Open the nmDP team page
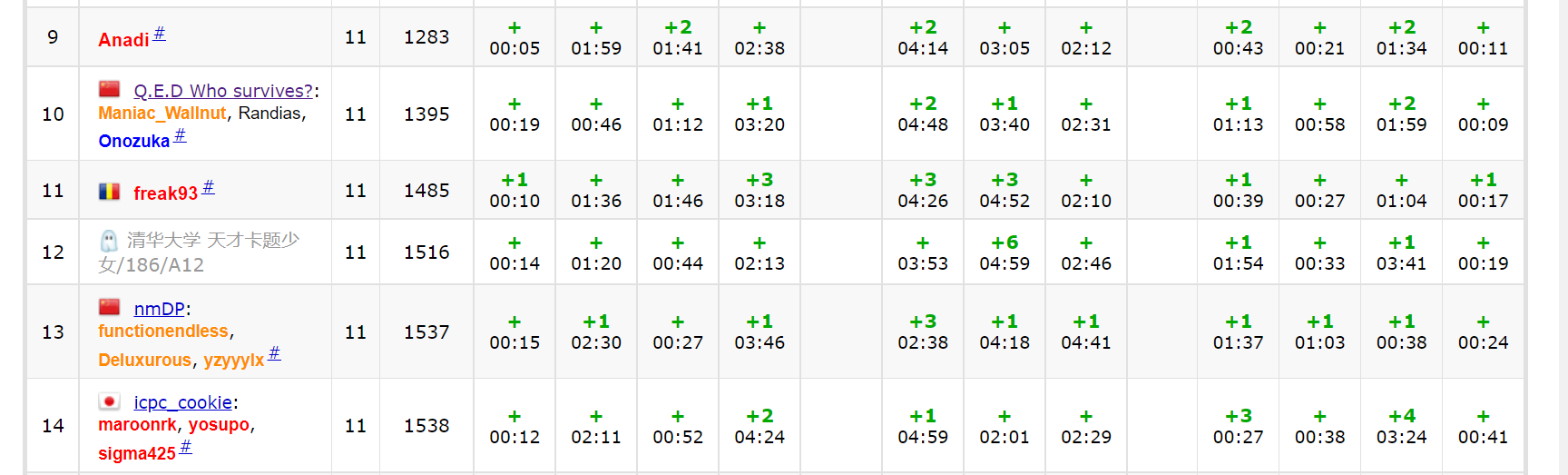 point(159,310)
